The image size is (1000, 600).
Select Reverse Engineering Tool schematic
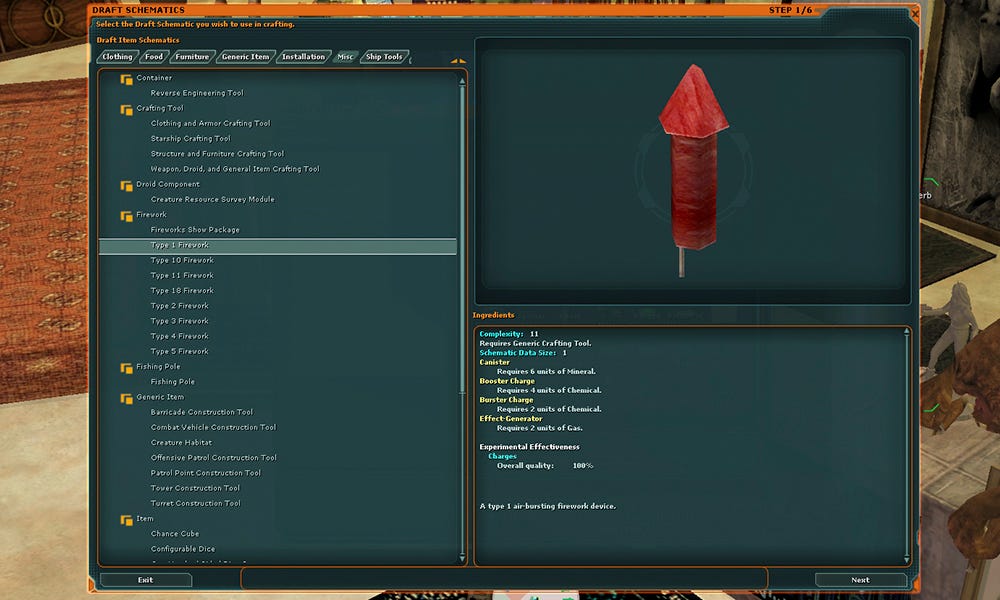[197, 93]
